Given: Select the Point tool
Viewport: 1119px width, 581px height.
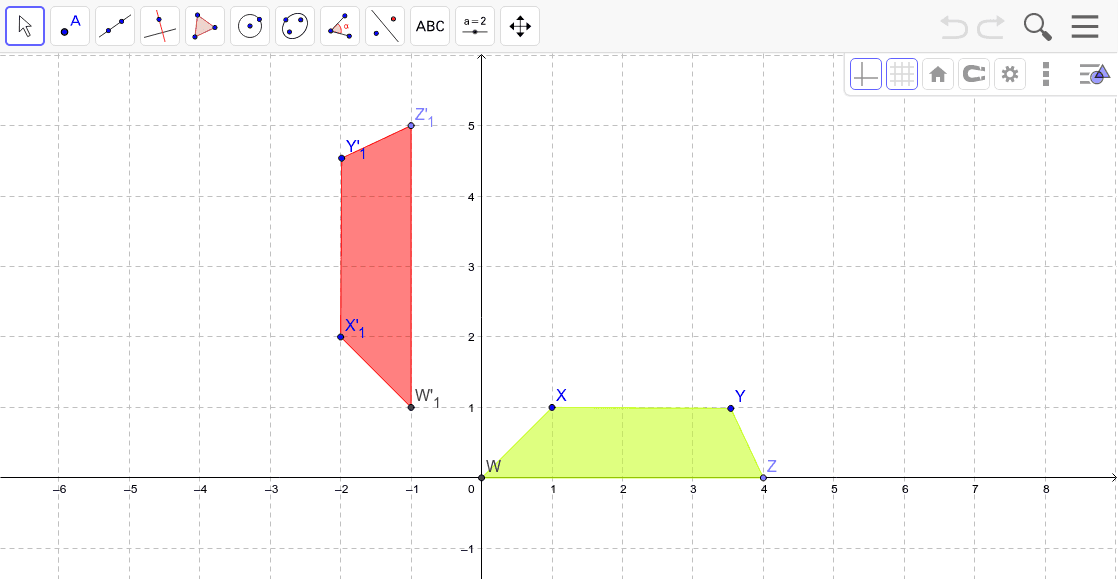Looking at the screenshot, I should (69, 25).
